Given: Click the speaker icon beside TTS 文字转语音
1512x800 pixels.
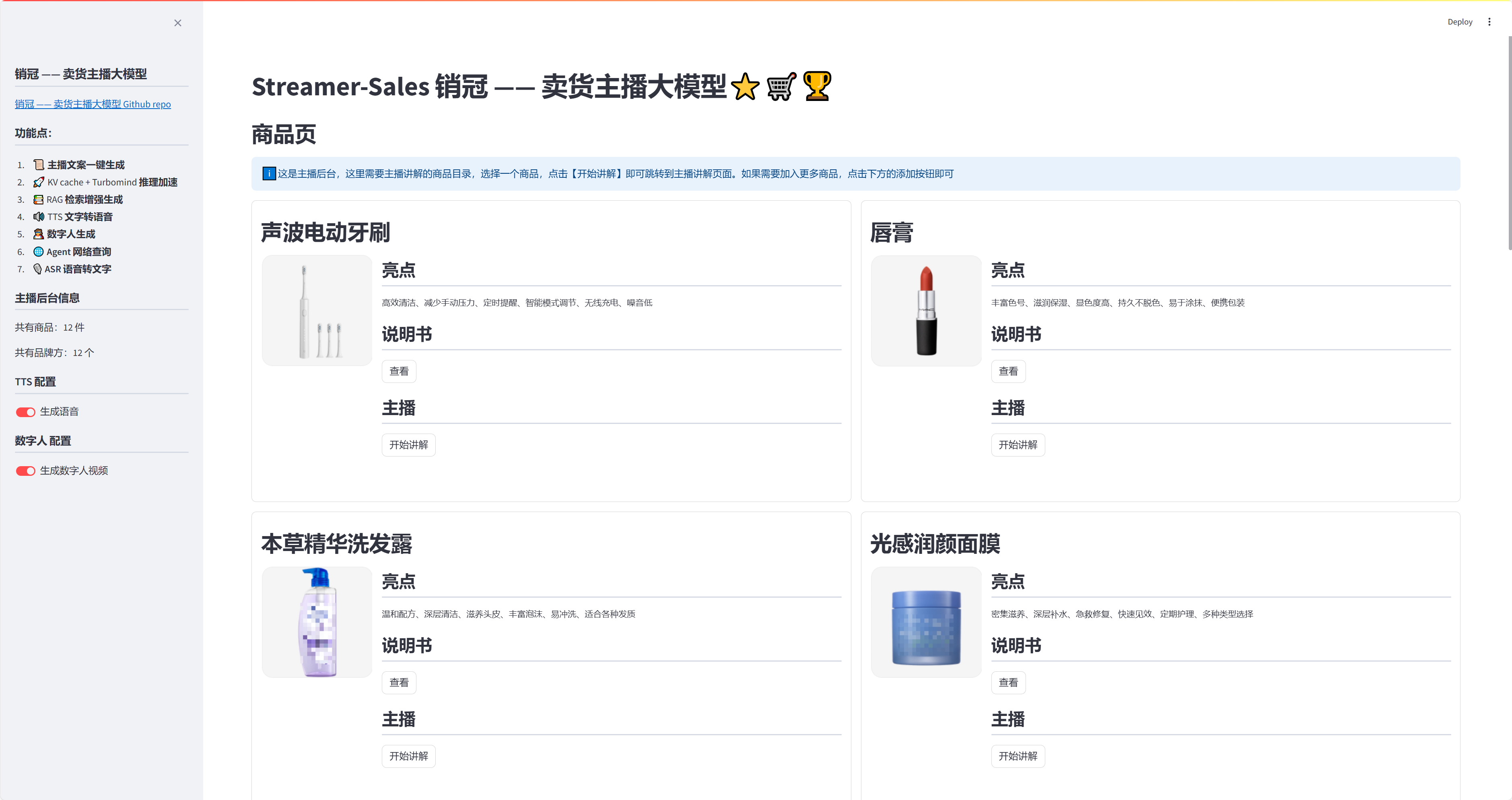Looking at the screenshot, I should [x=39, y=216].
